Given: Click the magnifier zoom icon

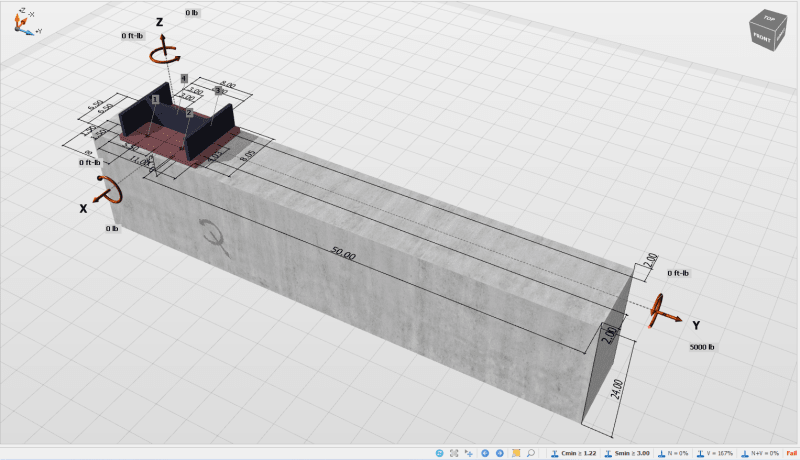Looking at the screenshot, I should pyautogui.click(x=531, y=453).
